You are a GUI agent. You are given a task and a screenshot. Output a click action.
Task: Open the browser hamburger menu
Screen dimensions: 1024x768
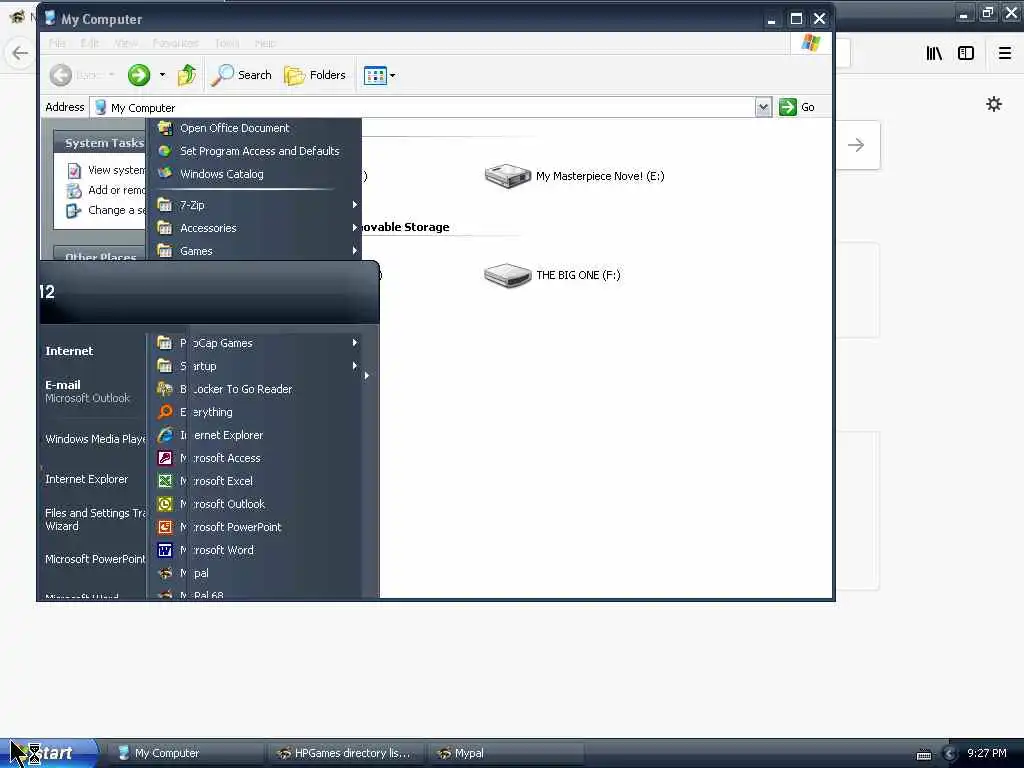coord(1005,53)
